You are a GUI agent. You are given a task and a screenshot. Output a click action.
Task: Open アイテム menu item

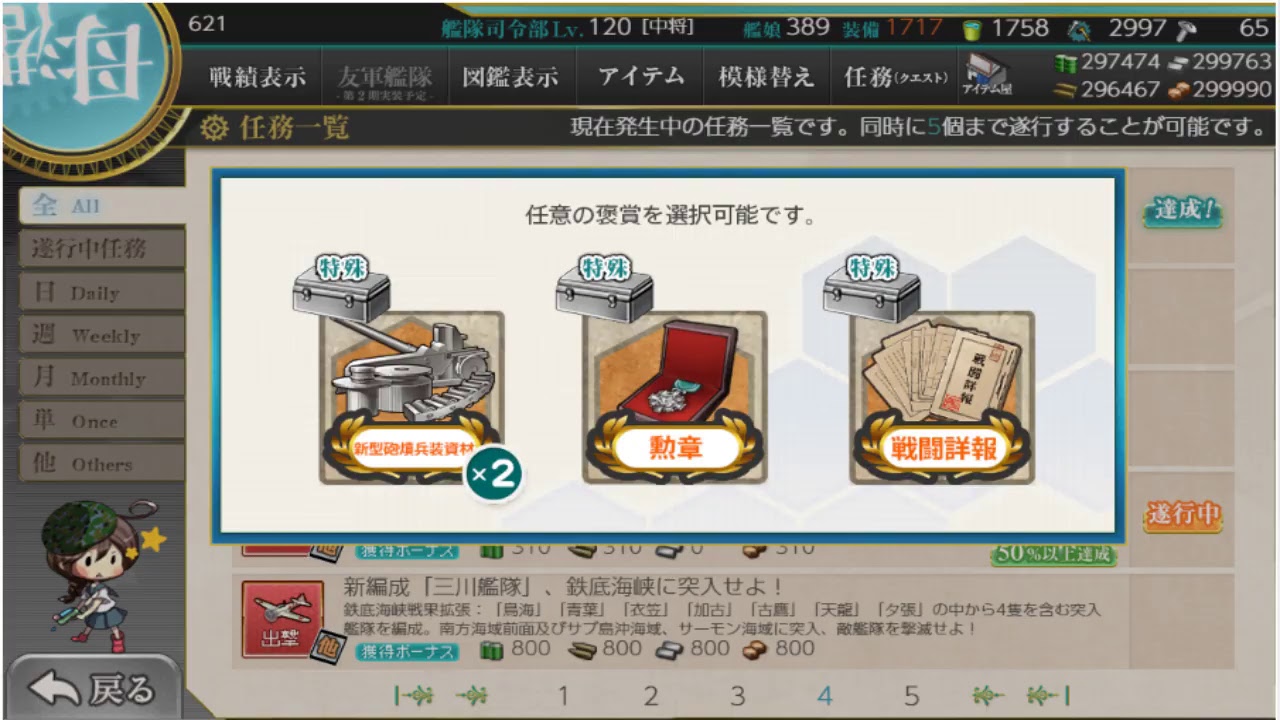[x=641, y=77]
